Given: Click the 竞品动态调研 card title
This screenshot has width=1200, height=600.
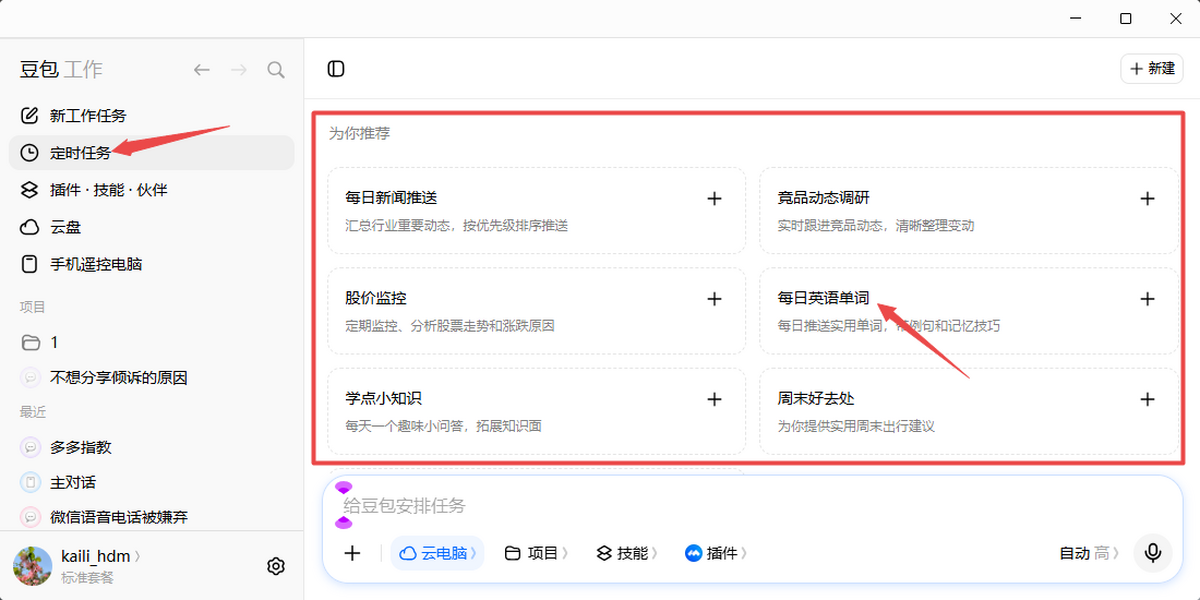Looking at the screenshot, I should [x=824, y=198].
